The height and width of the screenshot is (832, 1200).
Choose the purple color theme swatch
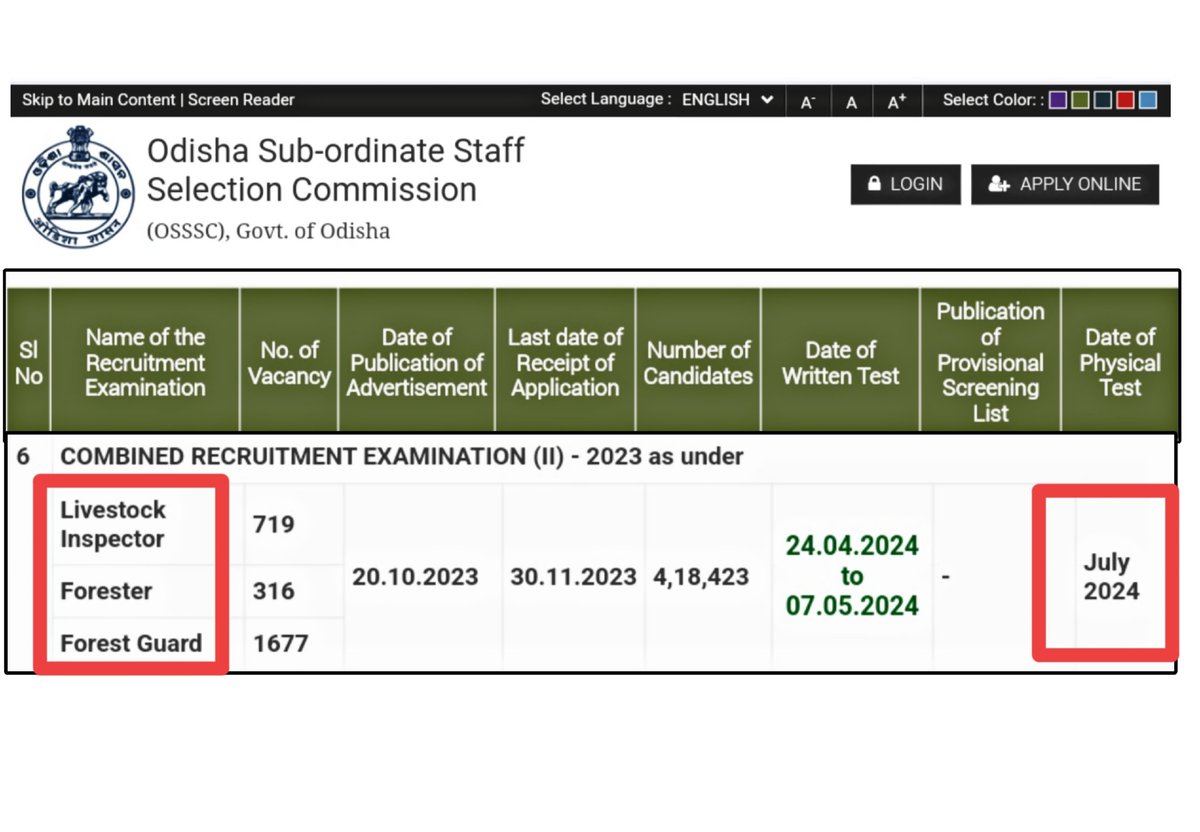1058,100
